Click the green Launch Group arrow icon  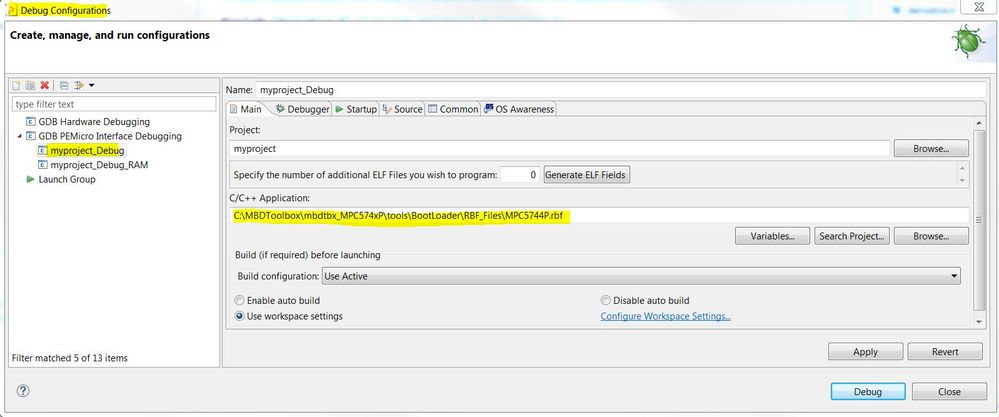coord(30,179)
